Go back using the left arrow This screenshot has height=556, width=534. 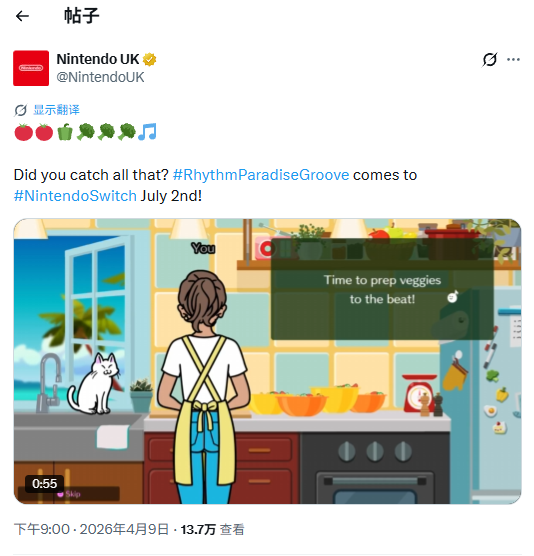(22, 16)
